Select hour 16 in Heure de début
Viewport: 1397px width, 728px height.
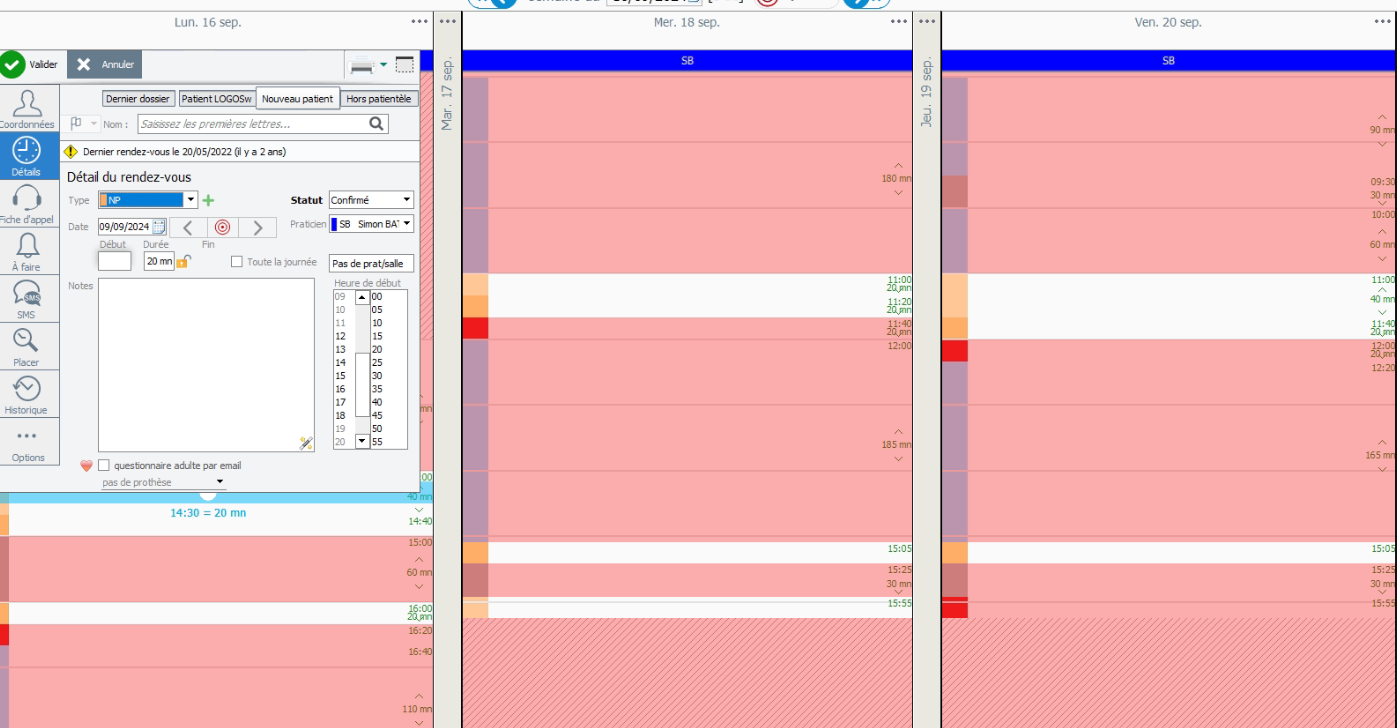pyautogui.click(x=340, y=389)
